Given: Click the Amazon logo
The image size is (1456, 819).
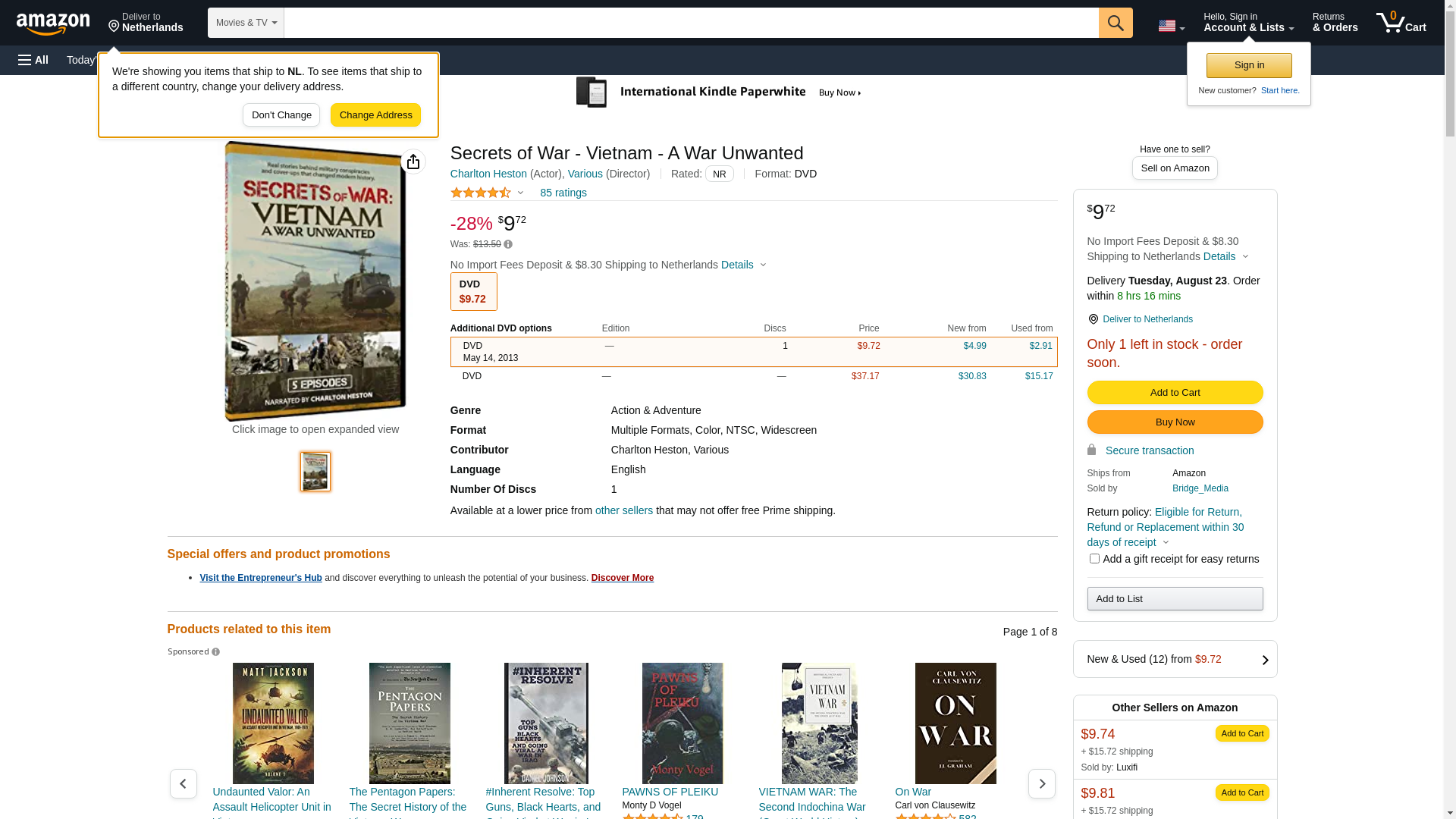Looking at the screenshot, I should coord(53,24).
